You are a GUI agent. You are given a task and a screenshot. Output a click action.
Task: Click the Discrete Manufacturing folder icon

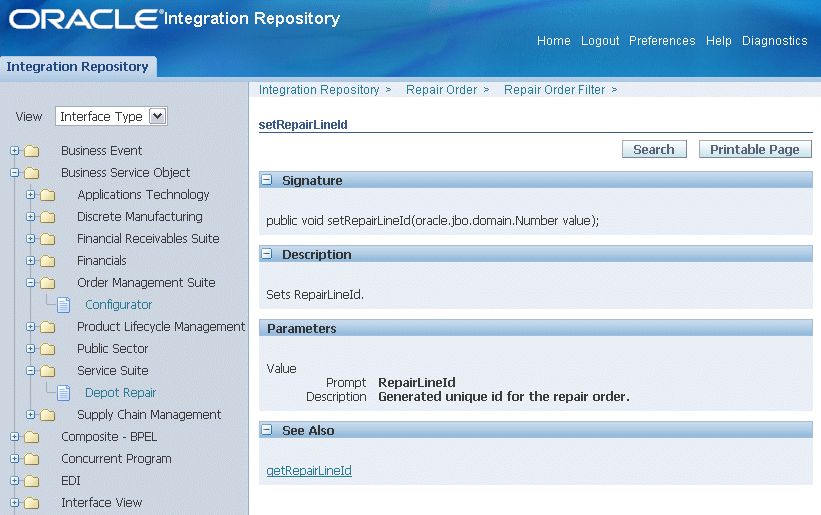(x=48, y=217)
